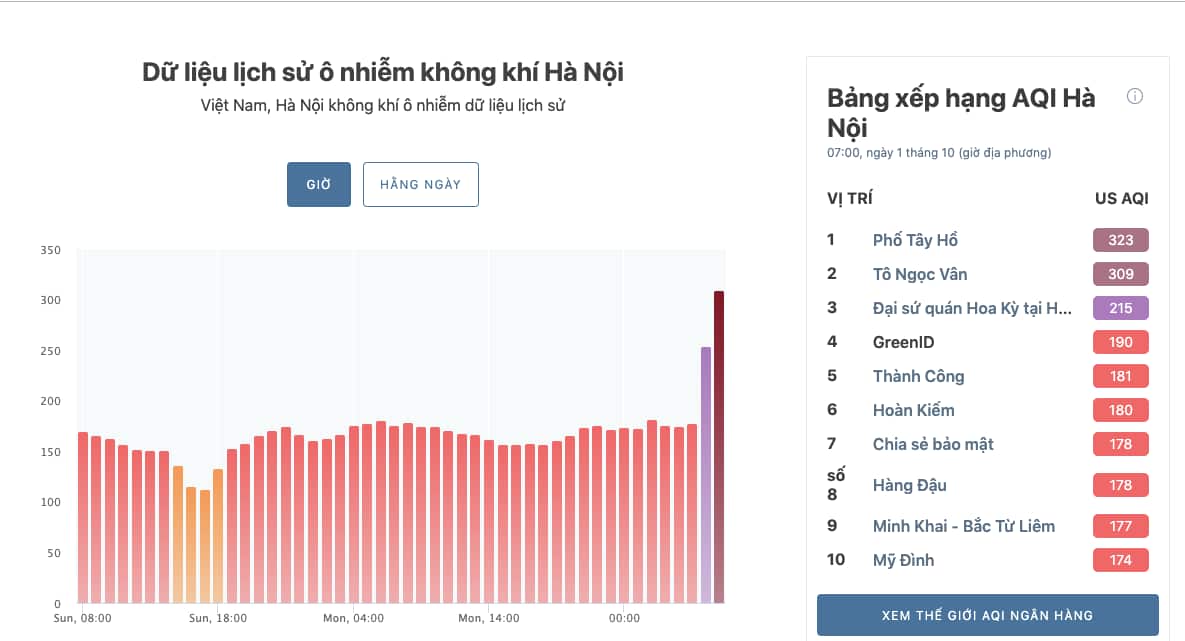Click the red 323 AQI badge
This screenshot has height=641, width=1185.
point(1120,240)
